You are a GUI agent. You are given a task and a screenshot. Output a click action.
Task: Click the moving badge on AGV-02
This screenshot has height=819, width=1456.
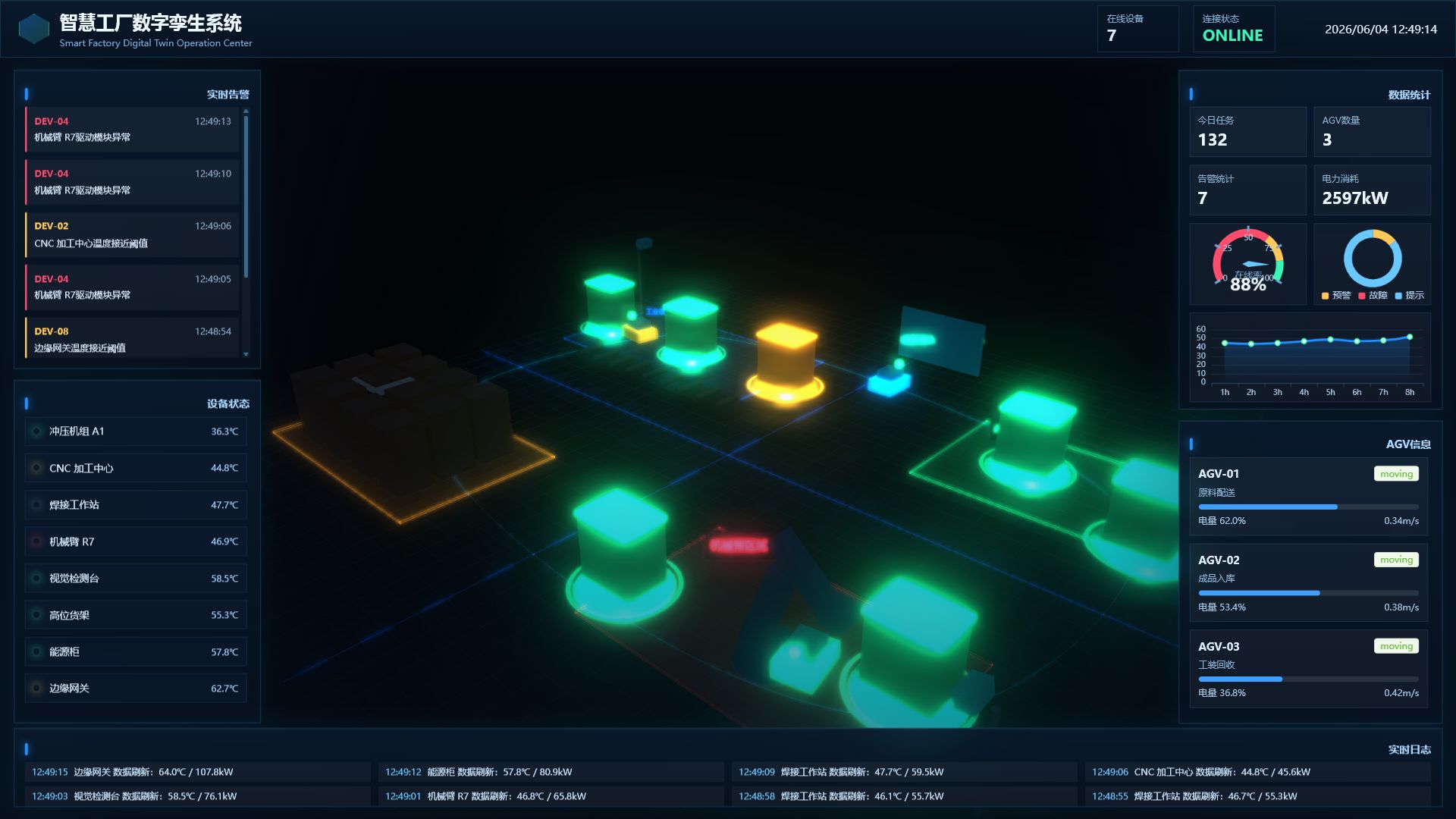tap(1396, 560)
